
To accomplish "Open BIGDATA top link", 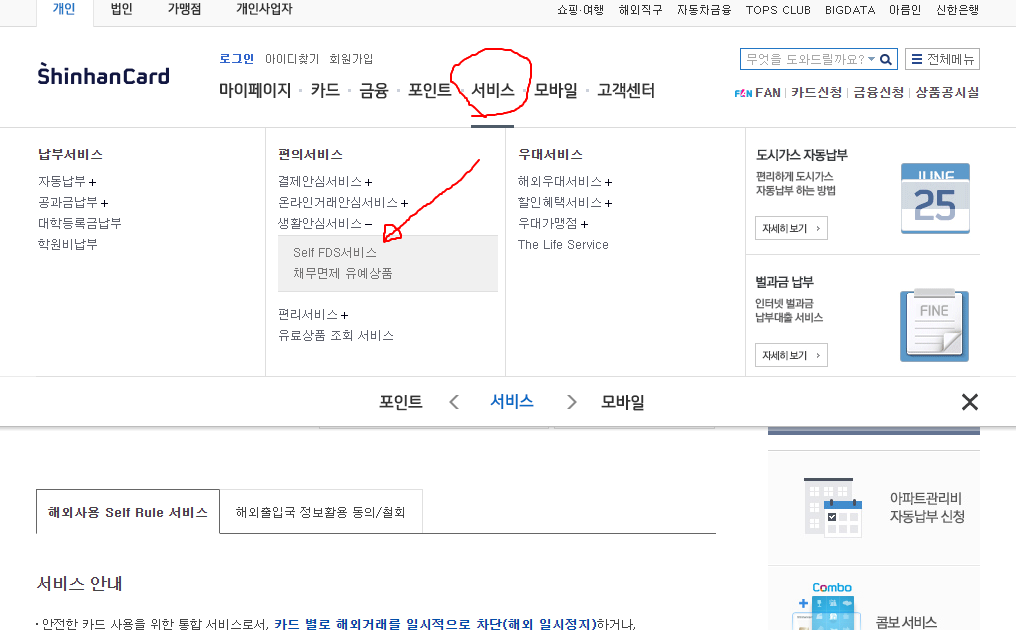I will pyautogui.click(x=850, y=10).
